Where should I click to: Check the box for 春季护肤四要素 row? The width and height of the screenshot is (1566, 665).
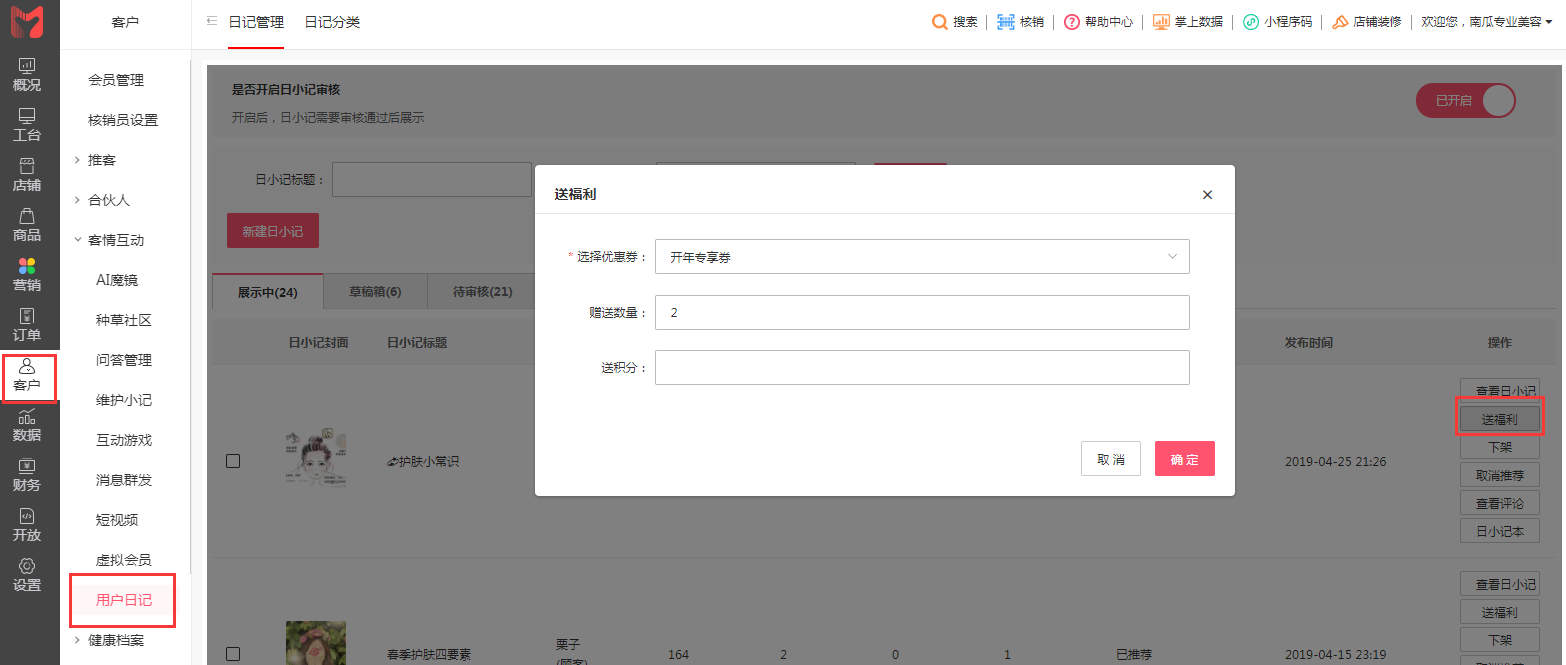(x=233, y=654)
